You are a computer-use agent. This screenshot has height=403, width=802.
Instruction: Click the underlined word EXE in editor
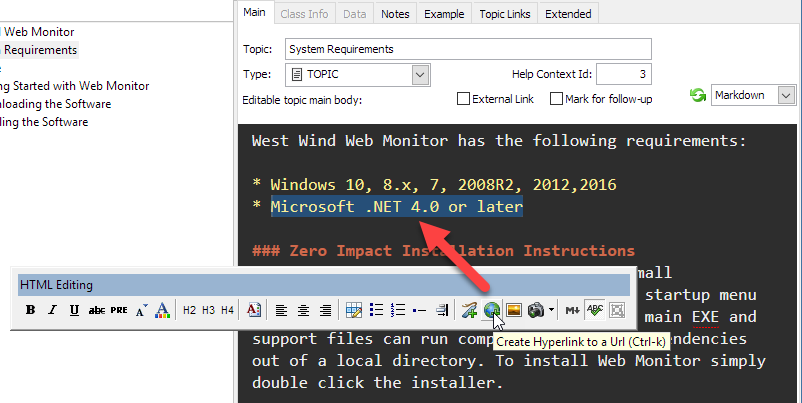pos(705,317)
